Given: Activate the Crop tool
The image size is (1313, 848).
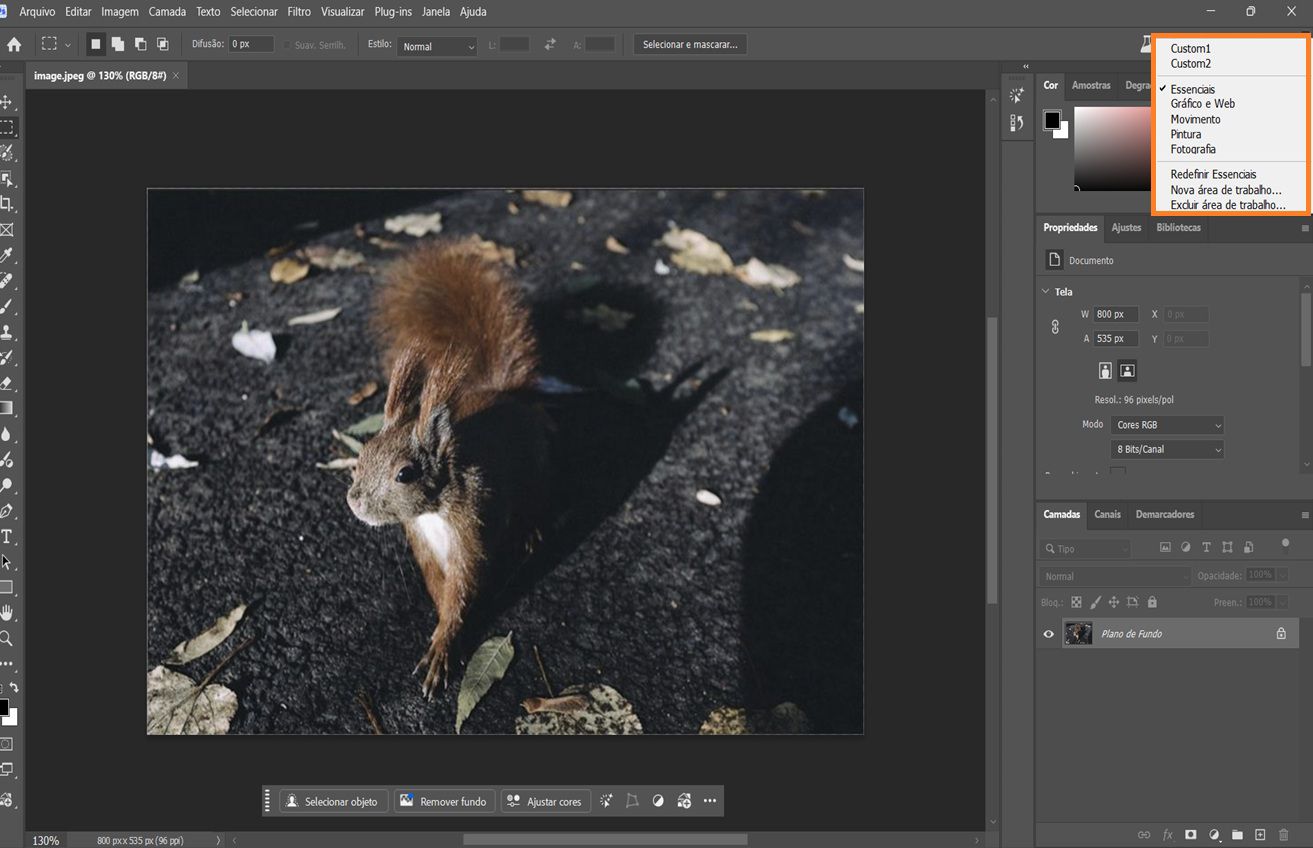Looking at the screenshot, I should [x=10, y=204].
